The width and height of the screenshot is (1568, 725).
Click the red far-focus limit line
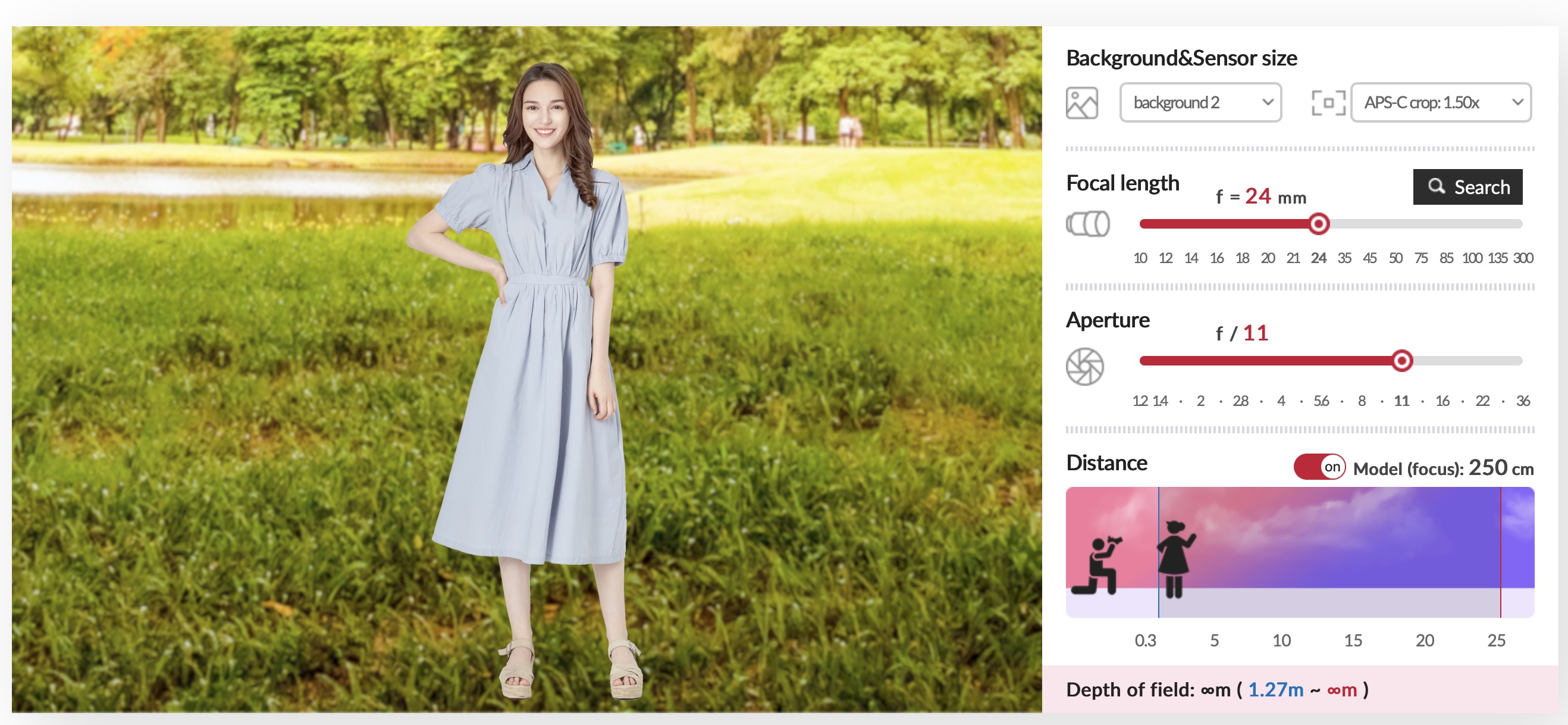pos(1500,552)
